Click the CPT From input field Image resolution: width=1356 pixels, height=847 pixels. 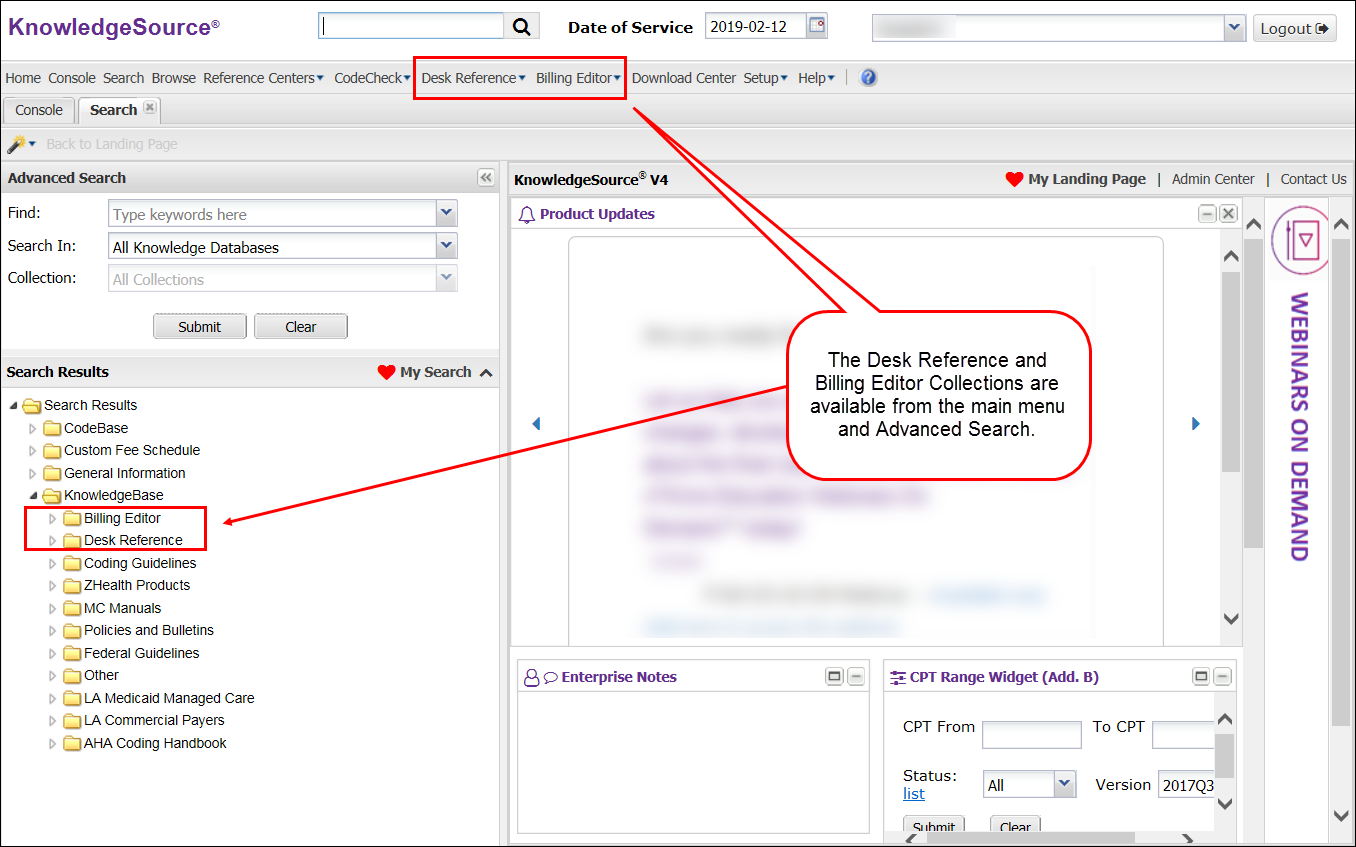tap(1031, 735)
